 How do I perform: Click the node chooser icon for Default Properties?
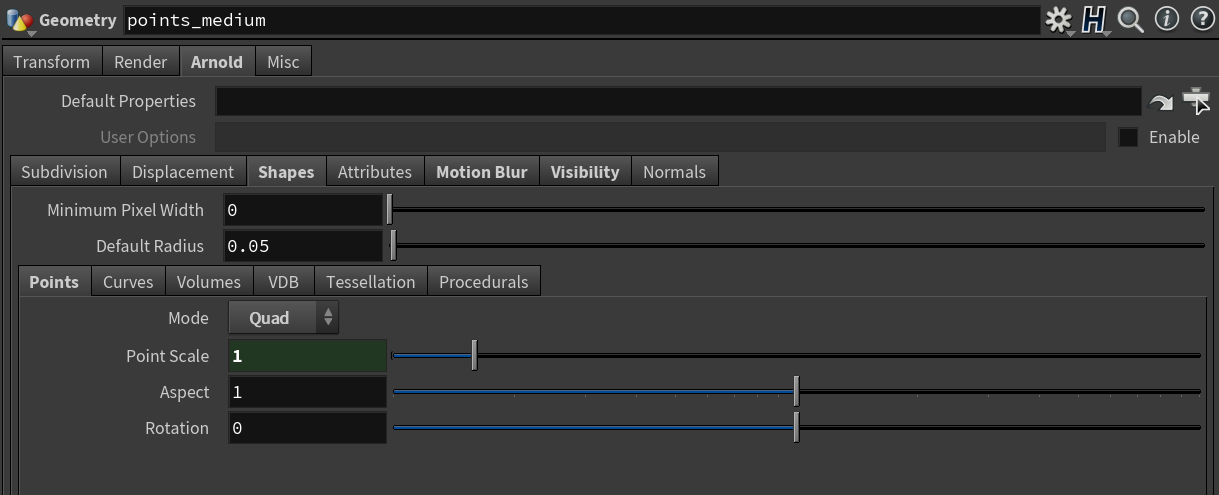click(1196, 101)
